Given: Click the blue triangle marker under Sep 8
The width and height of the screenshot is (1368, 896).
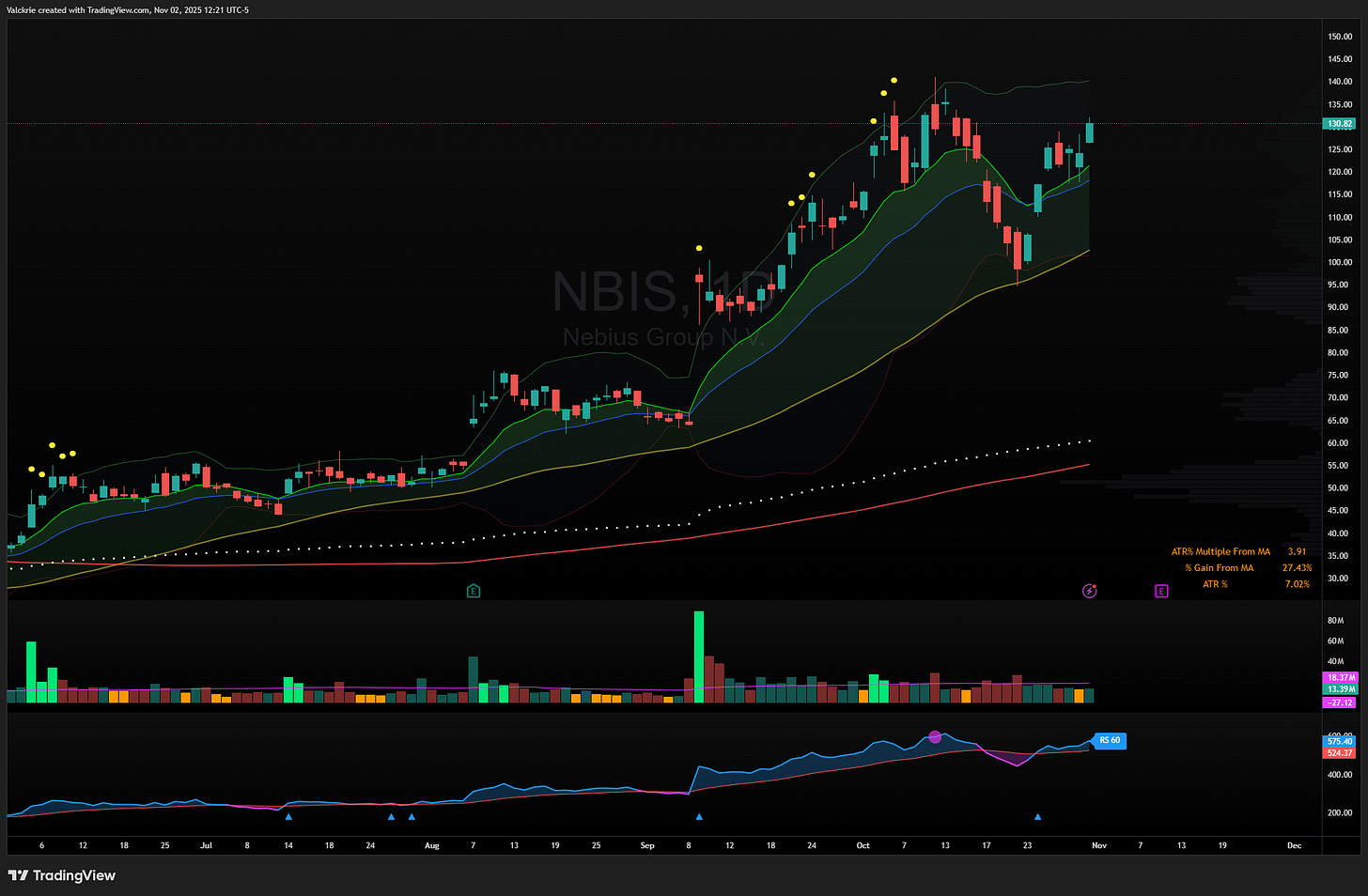Looking at the screenshot, I should [x=698, y=817].
